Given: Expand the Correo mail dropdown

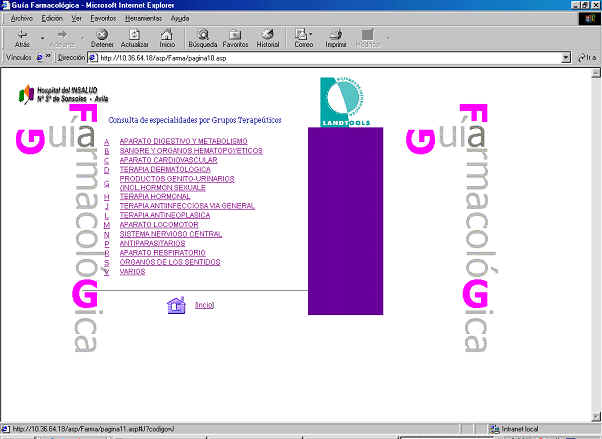Looking at the screenshot, I should coord(318,35).
